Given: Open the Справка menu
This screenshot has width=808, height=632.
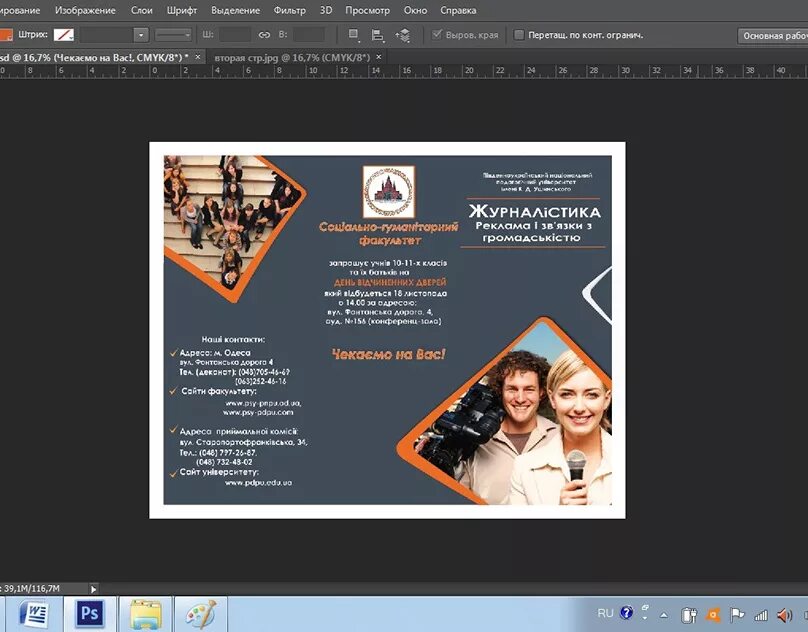Looking at the screenshot, I should click(x=458, y=10).
